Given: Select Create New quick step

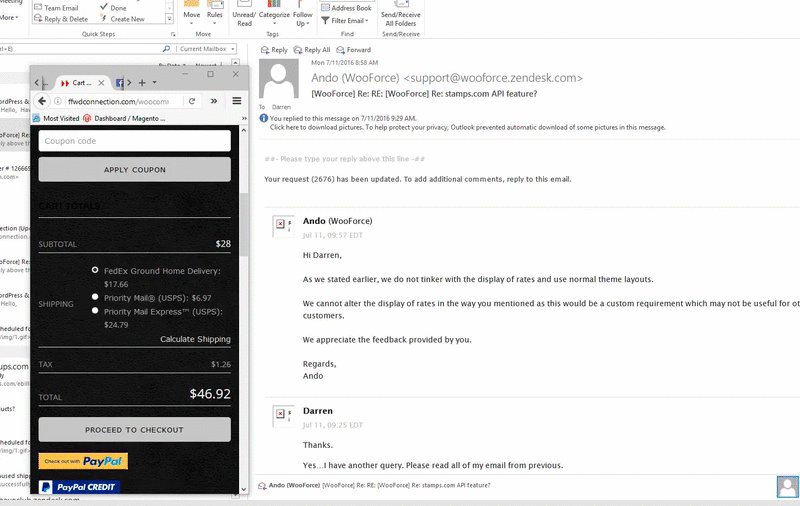Looking at the screenshot, I should [122, 19].
